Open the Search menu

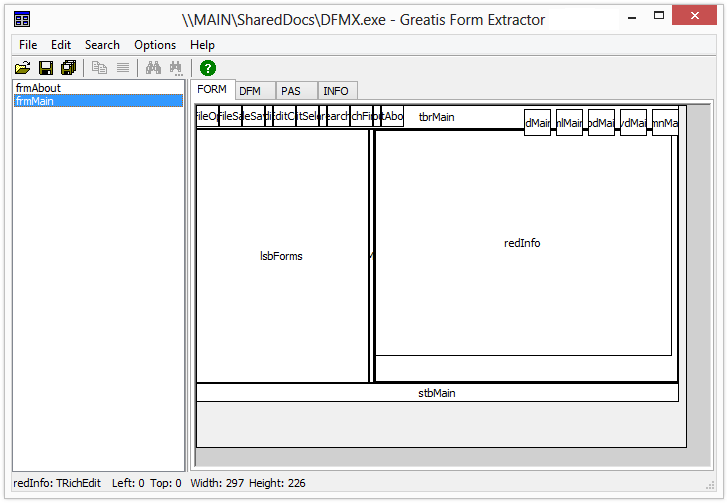[x=102, y=45]
